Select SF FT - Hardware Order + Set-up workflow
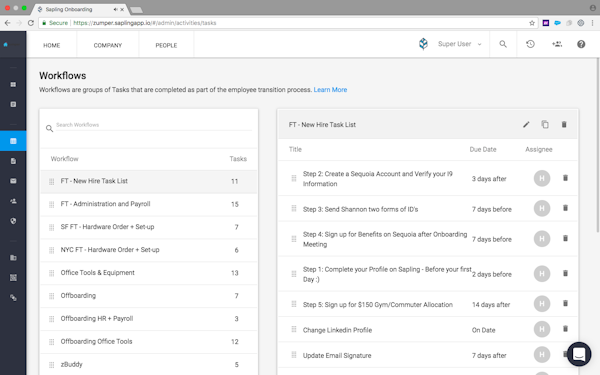Image resolution: width=600 pixels, height=375 pixels. [148, 227]
